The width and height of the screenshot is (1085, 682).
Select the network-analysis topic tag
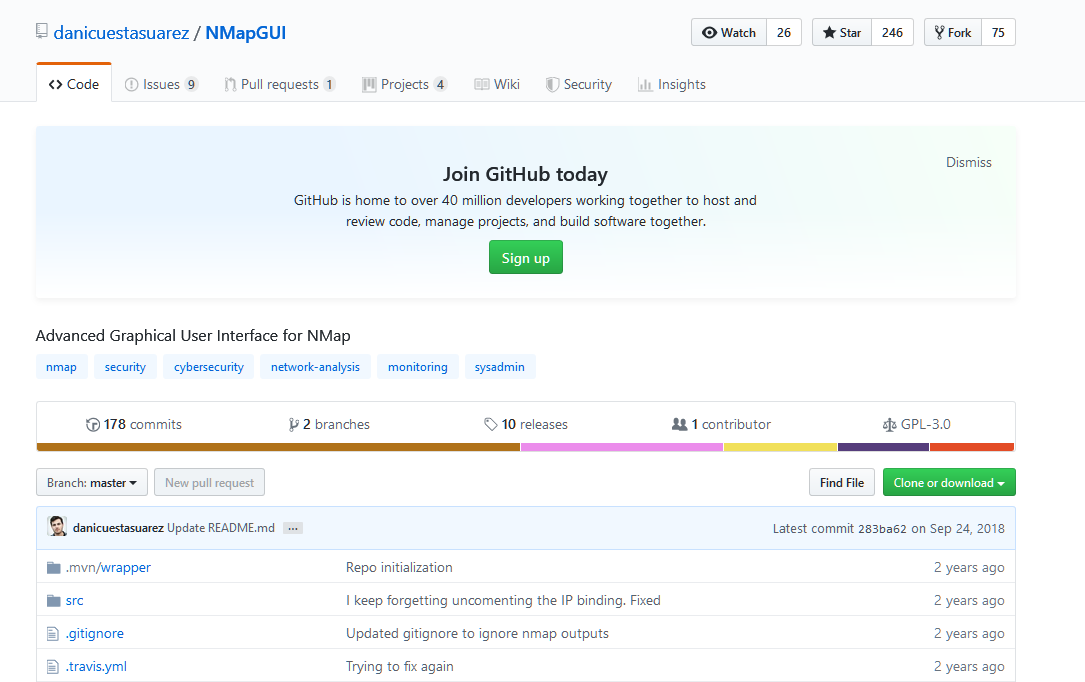click(316, 367)
